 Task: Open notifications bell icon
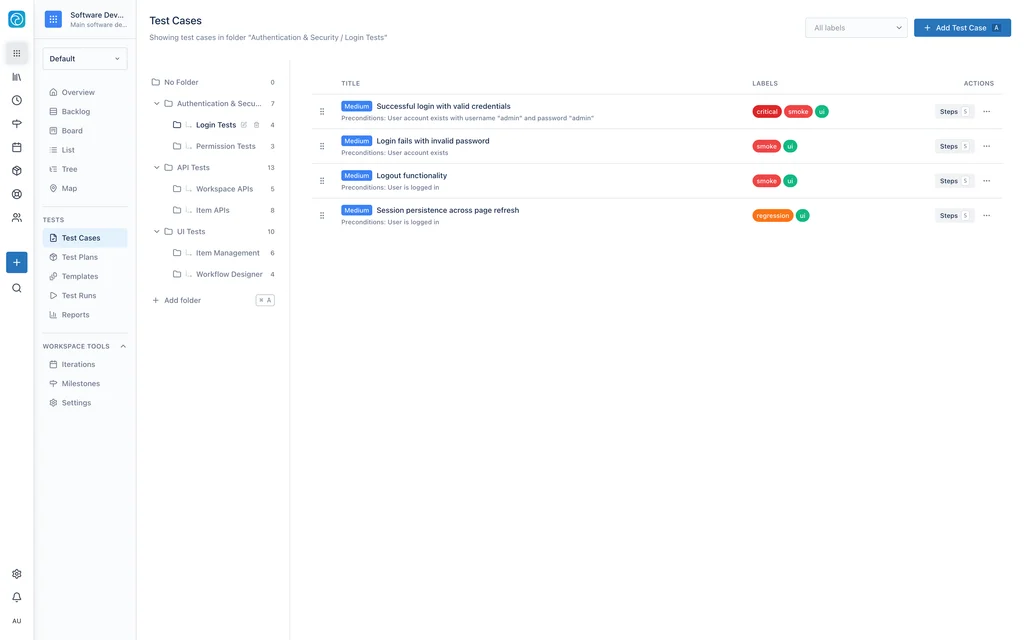click(16, 598)
